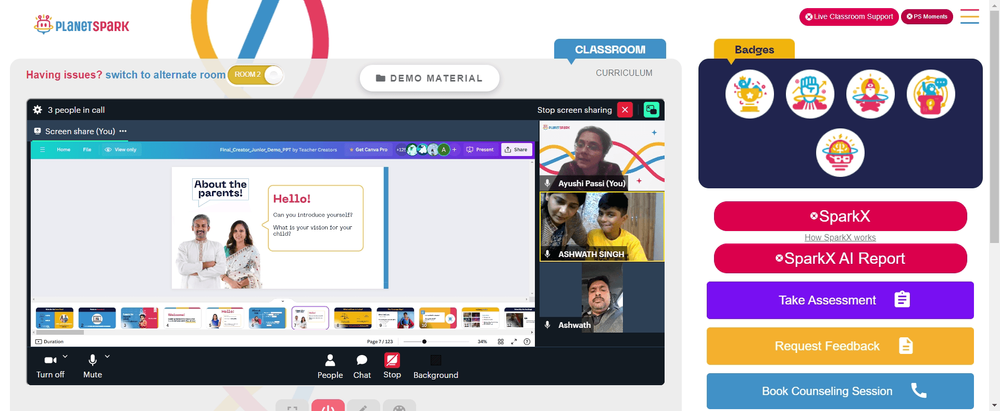The height and width of the screenshot is (411, 1000).
Task: Select slide thumbnail 1
Action: (54, 318)
